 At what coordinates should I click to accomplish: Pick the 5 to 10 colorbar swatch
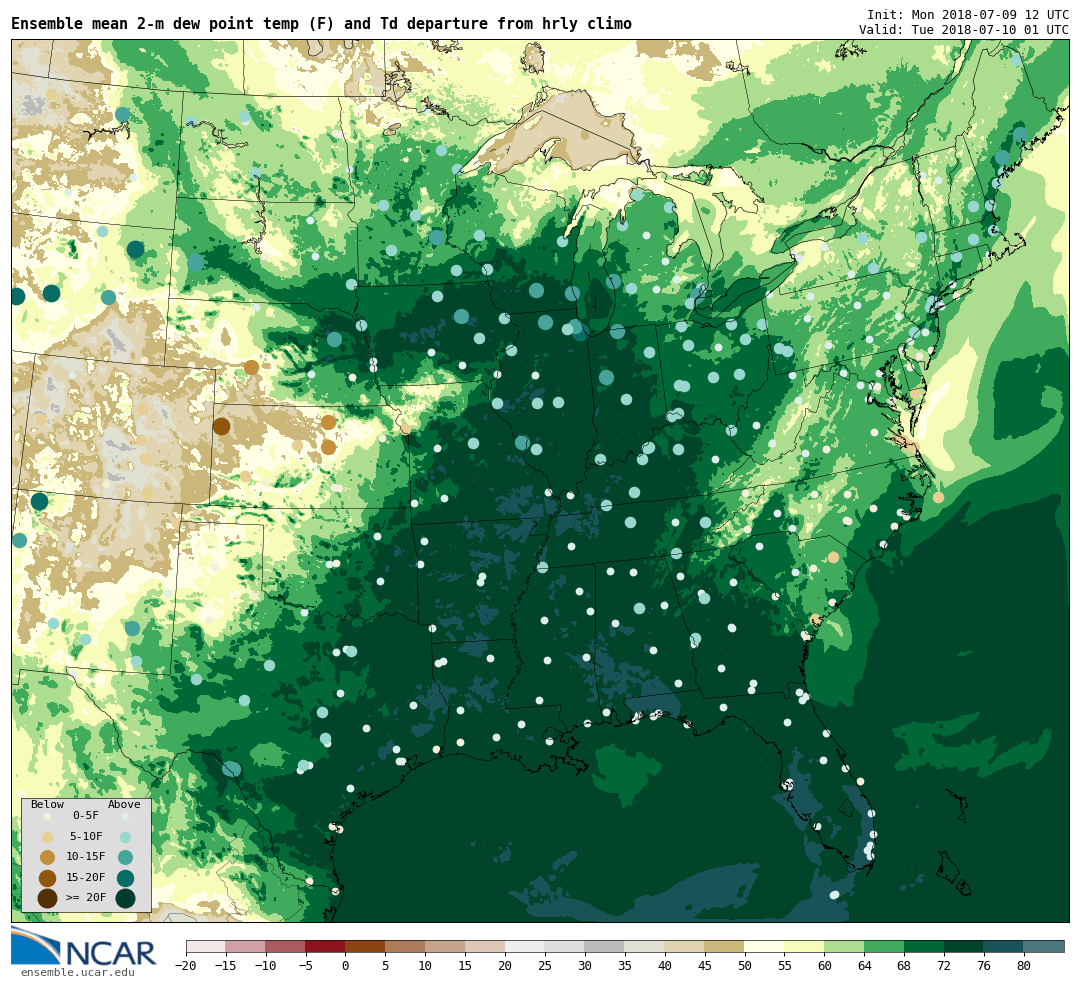coord(406,946)
